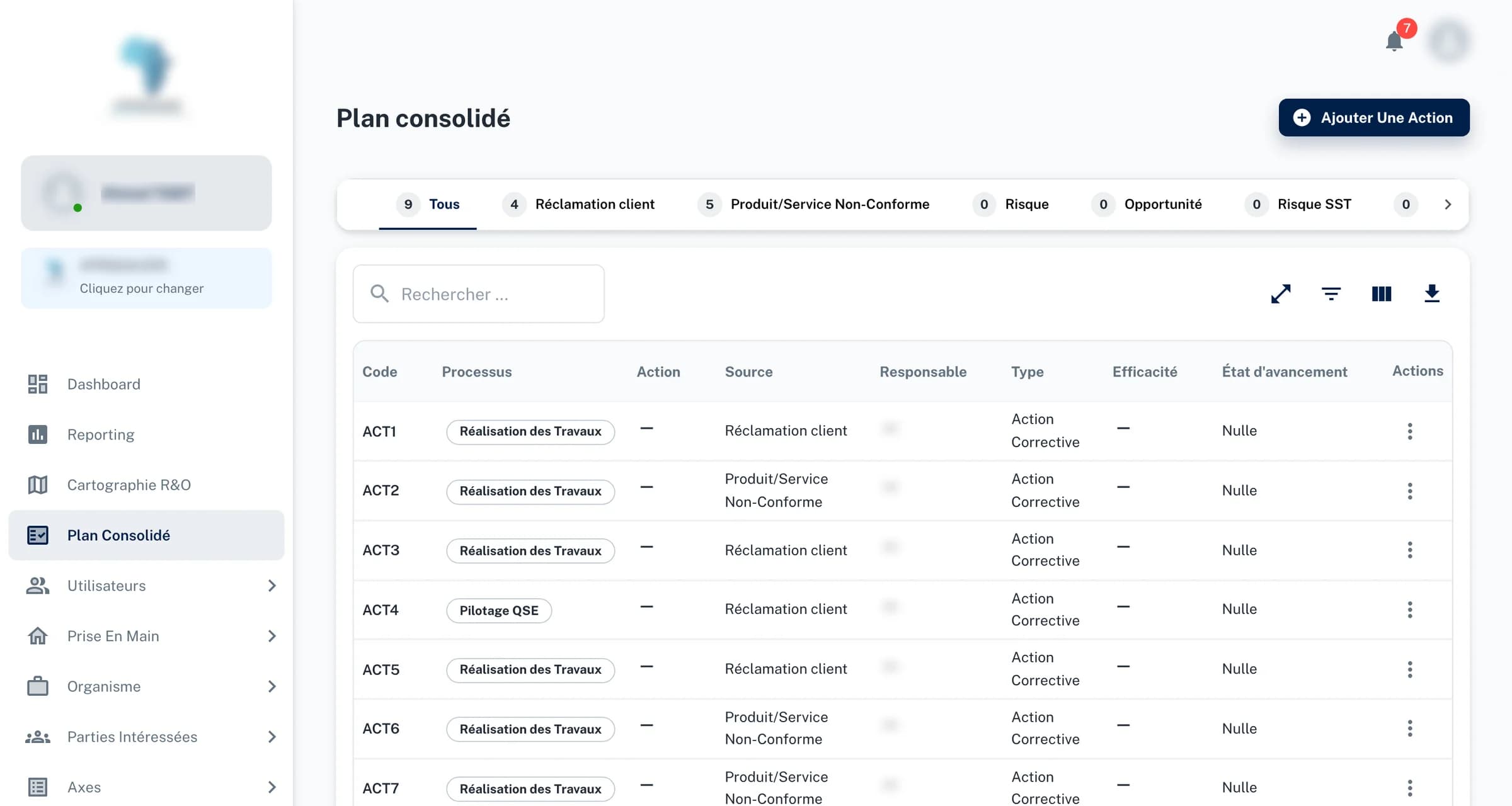
Task: Switch to Produit/Service Non-Conforme tab
Action: pyautogui.click(x=813, y=205)
